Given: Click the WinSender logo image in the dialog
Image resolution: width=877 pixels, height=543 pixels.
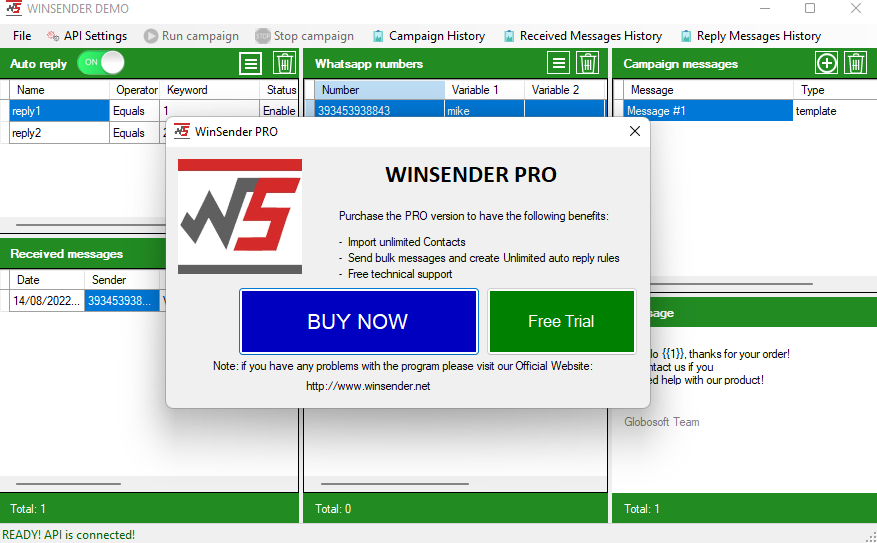Looking at the screenshot, I should pyautogui.click(x=240, y=216).
